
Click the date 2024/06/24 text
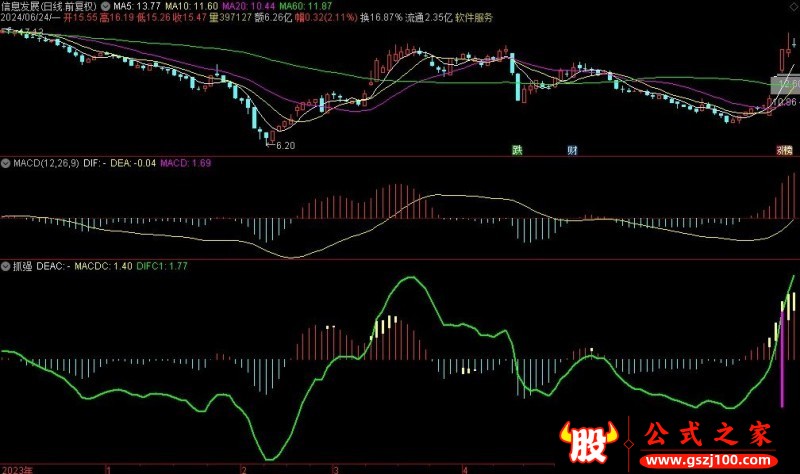[x=26, y=18]
